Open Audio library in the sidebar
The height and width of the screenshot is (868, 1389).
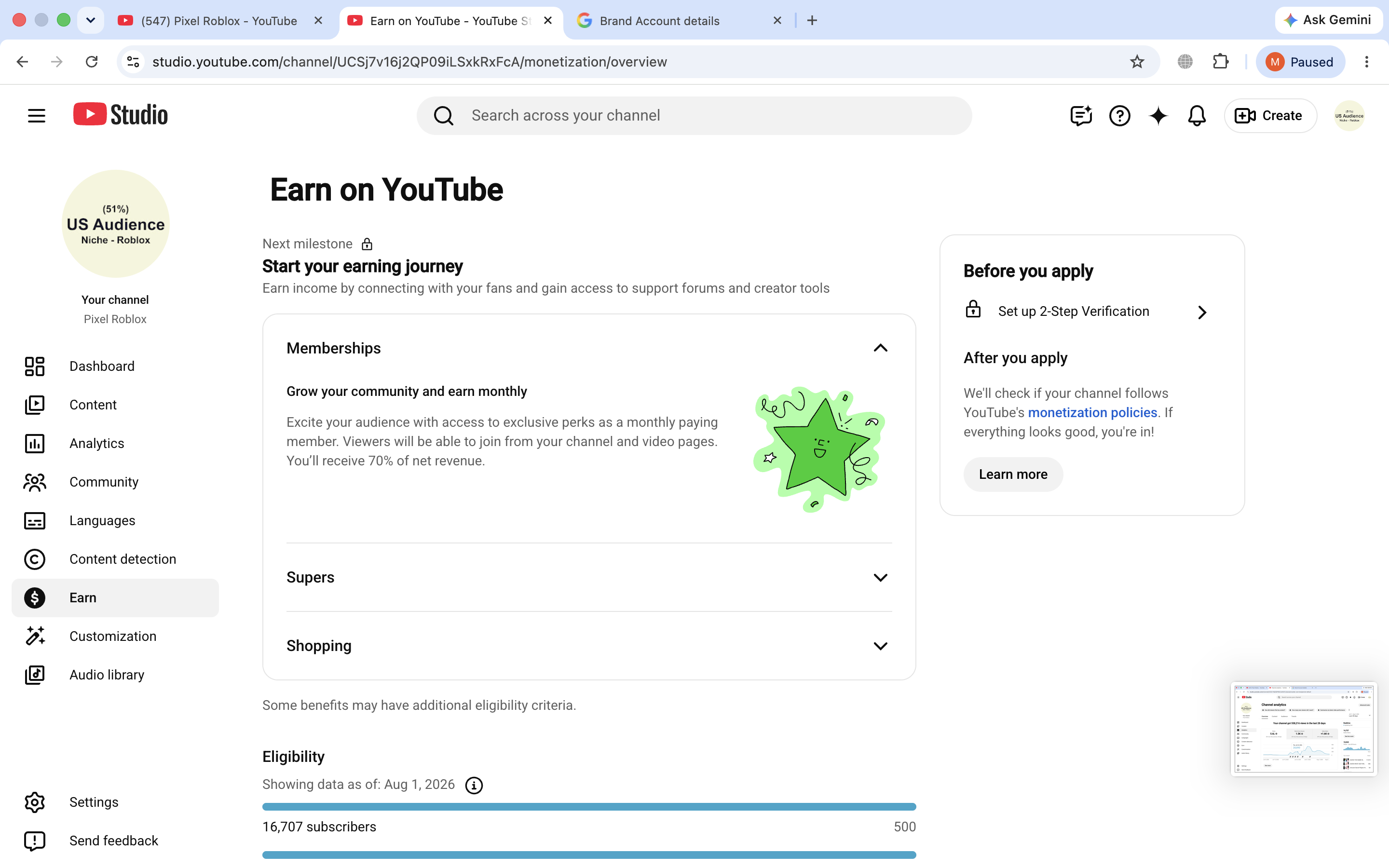(115, 675)
